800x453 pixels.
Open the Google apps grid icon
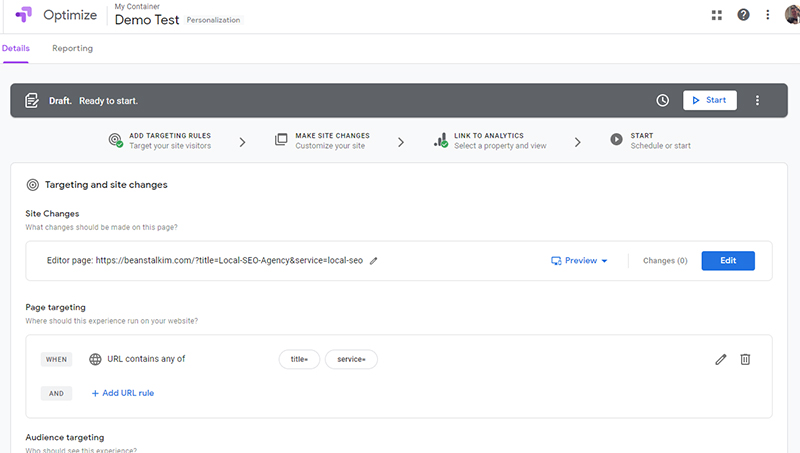pos(717,15)
